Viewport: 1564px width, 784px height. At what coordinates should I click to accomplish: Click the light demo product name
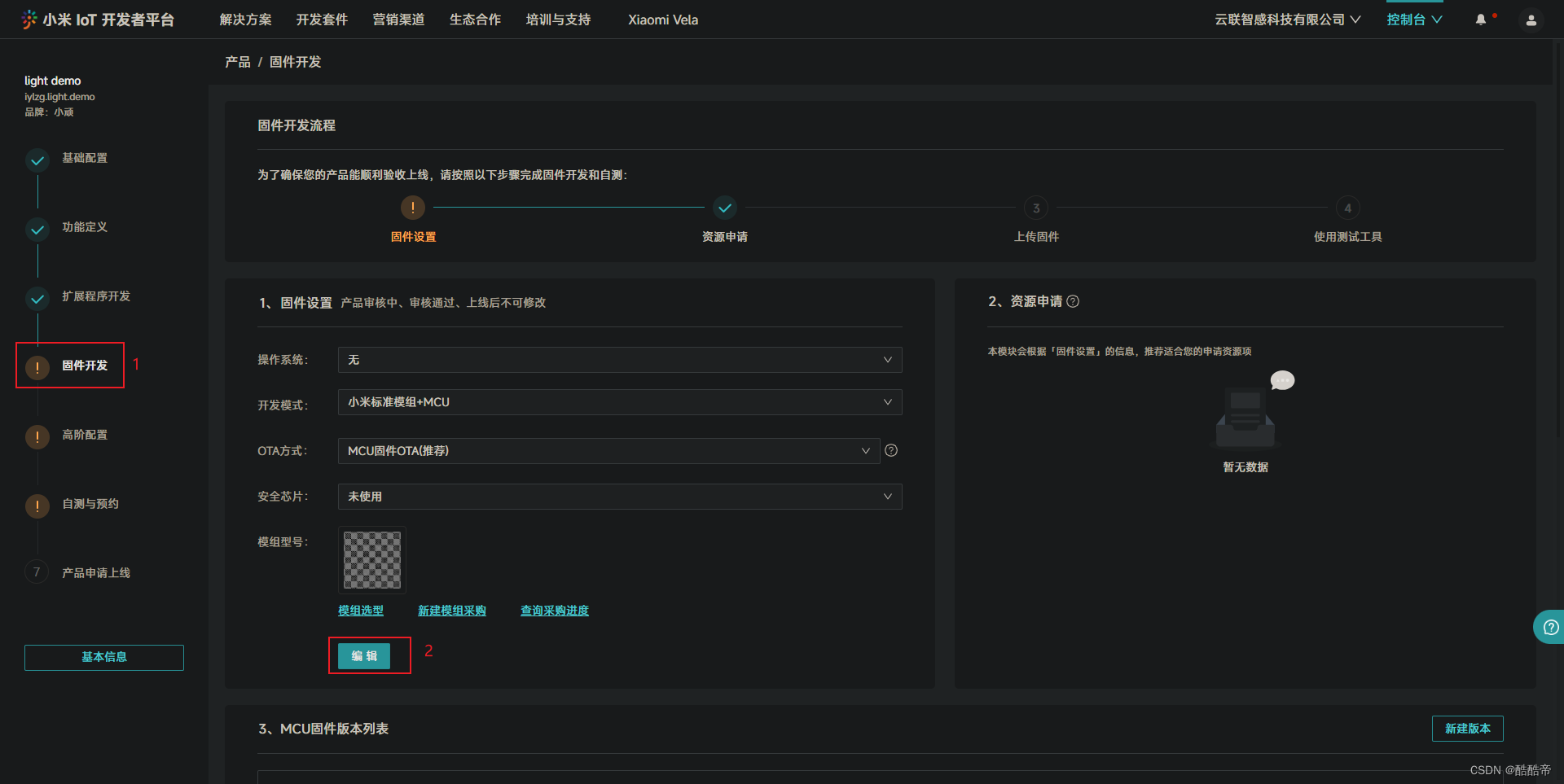click(53, 81)
